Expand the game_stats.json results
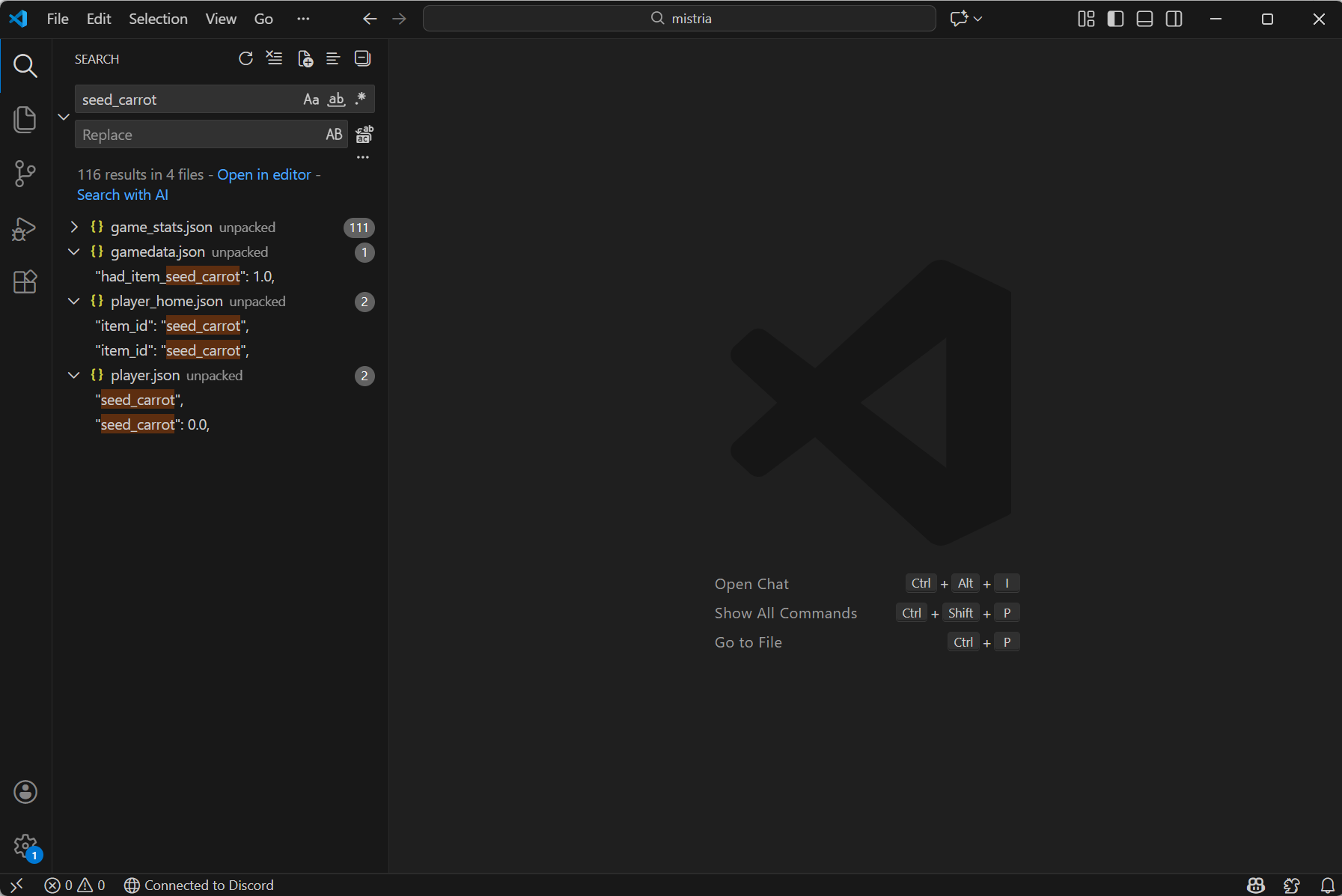Screen dimensions: 1342x896 pyautogui.click(x=74, y=227)
